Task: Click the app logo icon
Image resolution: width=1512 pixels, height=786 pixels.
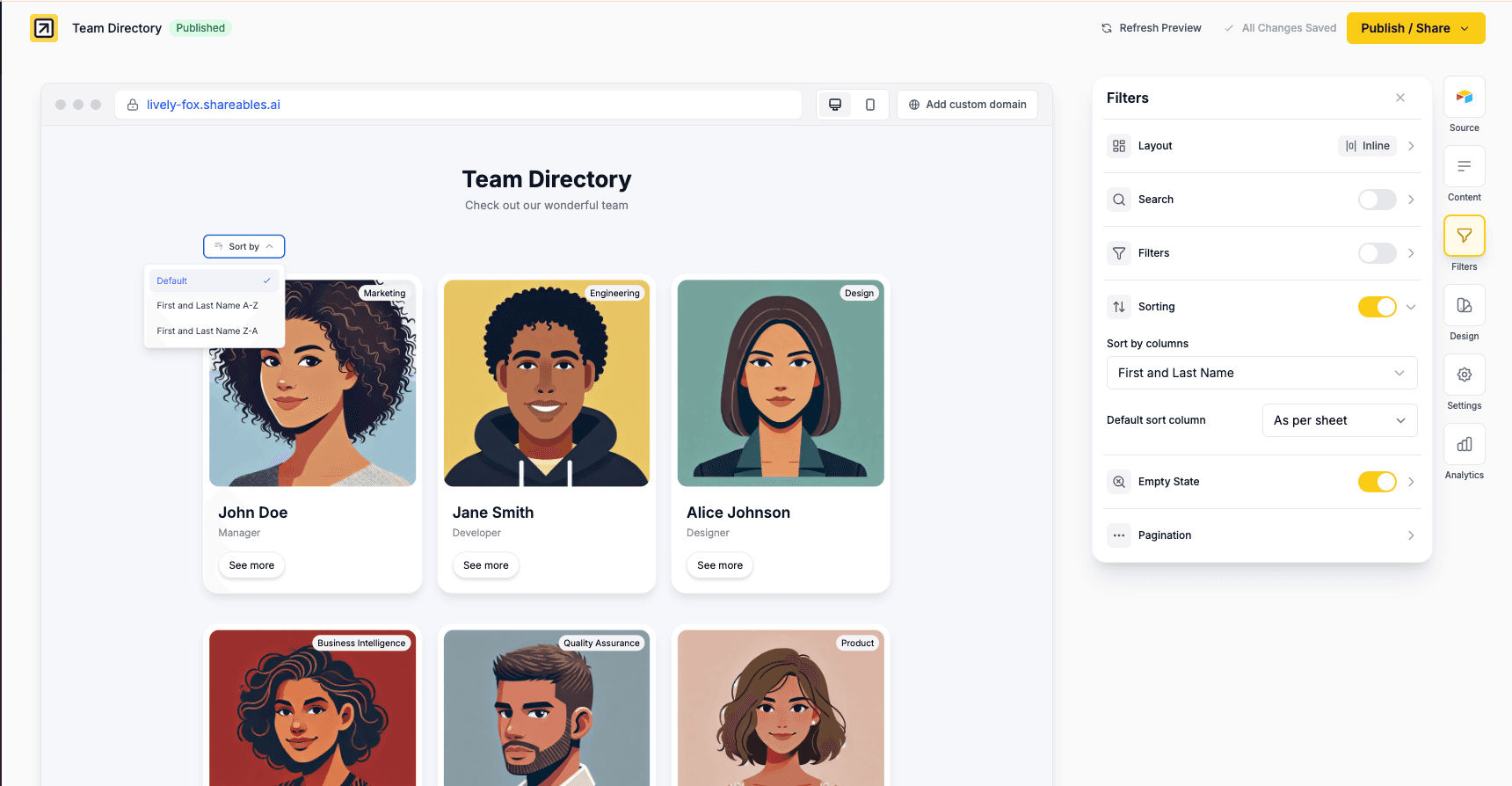Action: [x=44, y=28]
